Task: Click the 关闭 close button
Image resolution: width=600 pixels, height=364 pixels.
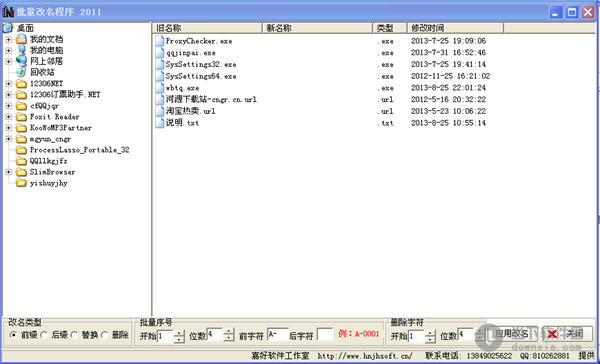Action: [568, 334]
